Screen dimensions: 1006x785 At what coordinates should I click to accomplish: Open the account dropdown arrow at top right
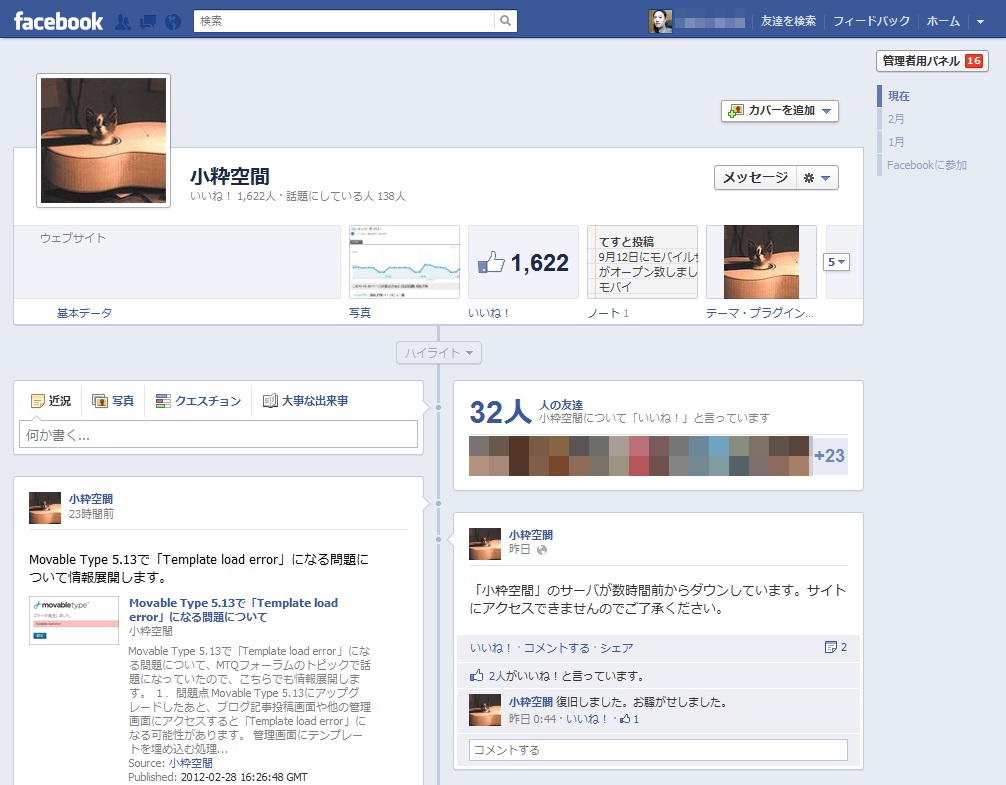click(x=980, y=22)
